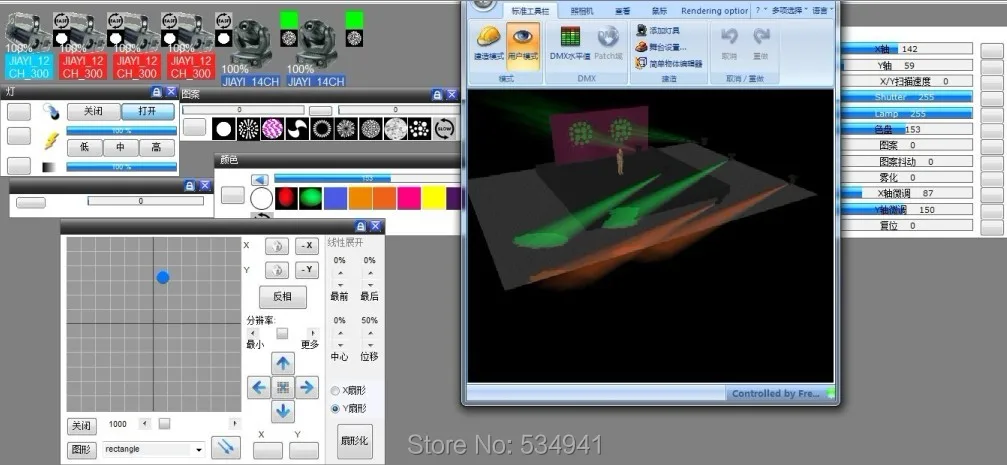Choose the solid white circle gobo pattern
Screen dimensions: 1007x465
(223, 128)
